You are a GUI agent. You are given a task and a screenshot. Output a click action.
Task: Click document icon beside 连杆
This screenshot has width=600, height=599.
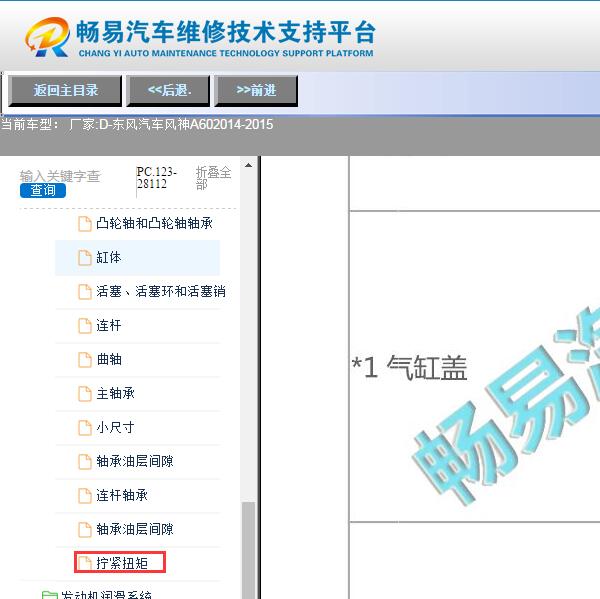[x=85, y=326]
